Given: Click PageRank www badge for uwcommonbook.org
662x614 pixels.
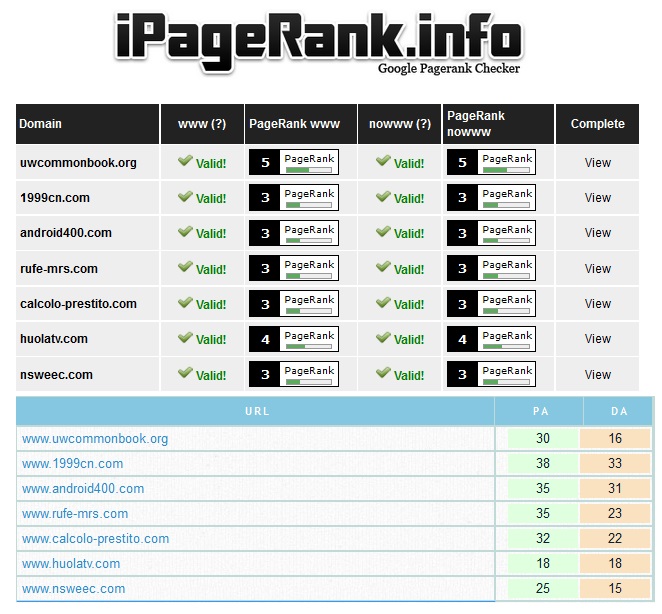Looking at the screenshot, I should point(294,162).
